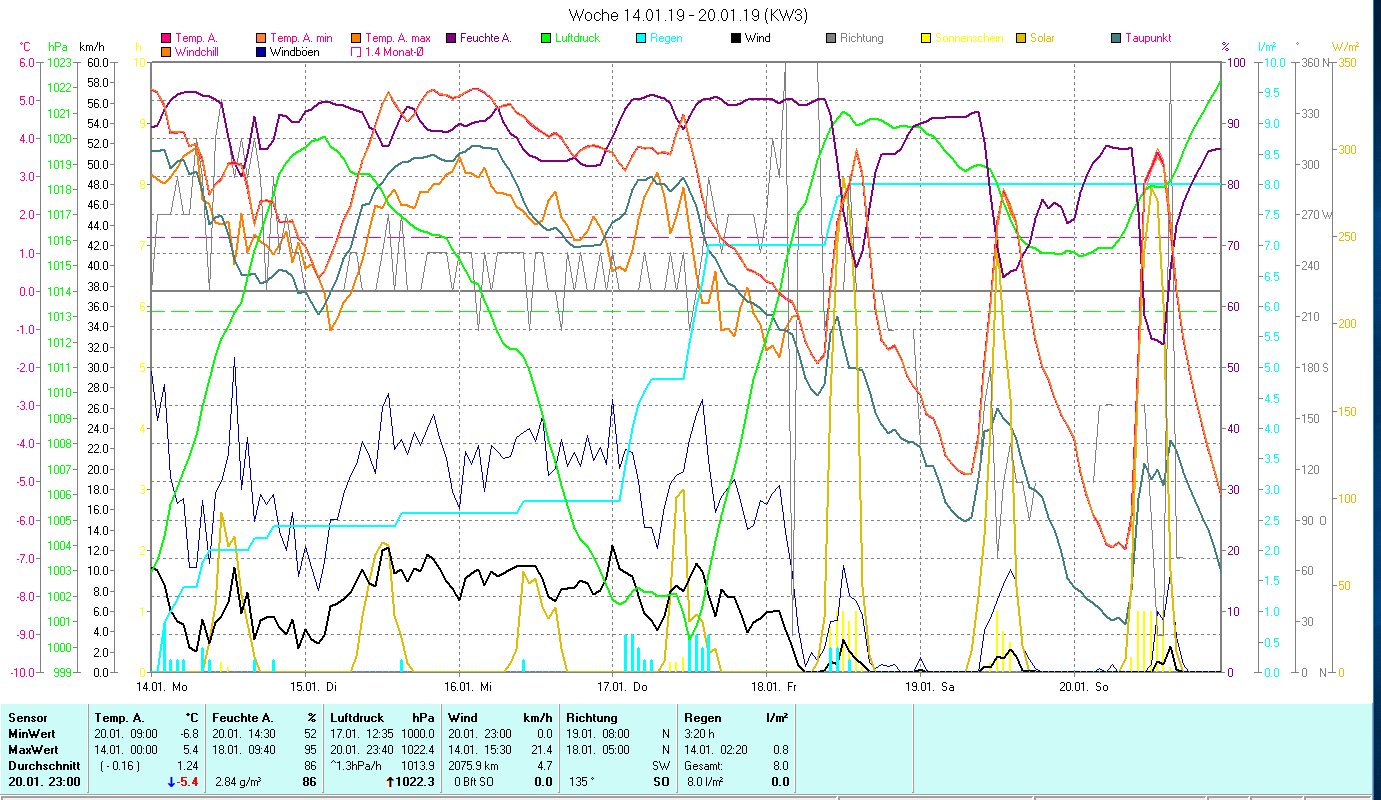Click the blue Windböen legend swatch
The image size is (1381, 800).
(260, 51)
